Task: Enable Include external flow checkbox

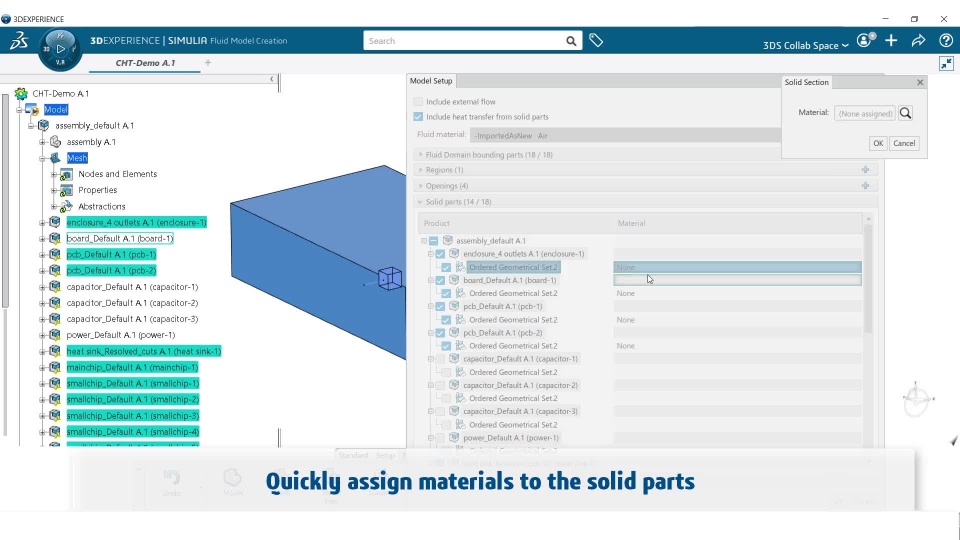Action: tap(418, 102)
